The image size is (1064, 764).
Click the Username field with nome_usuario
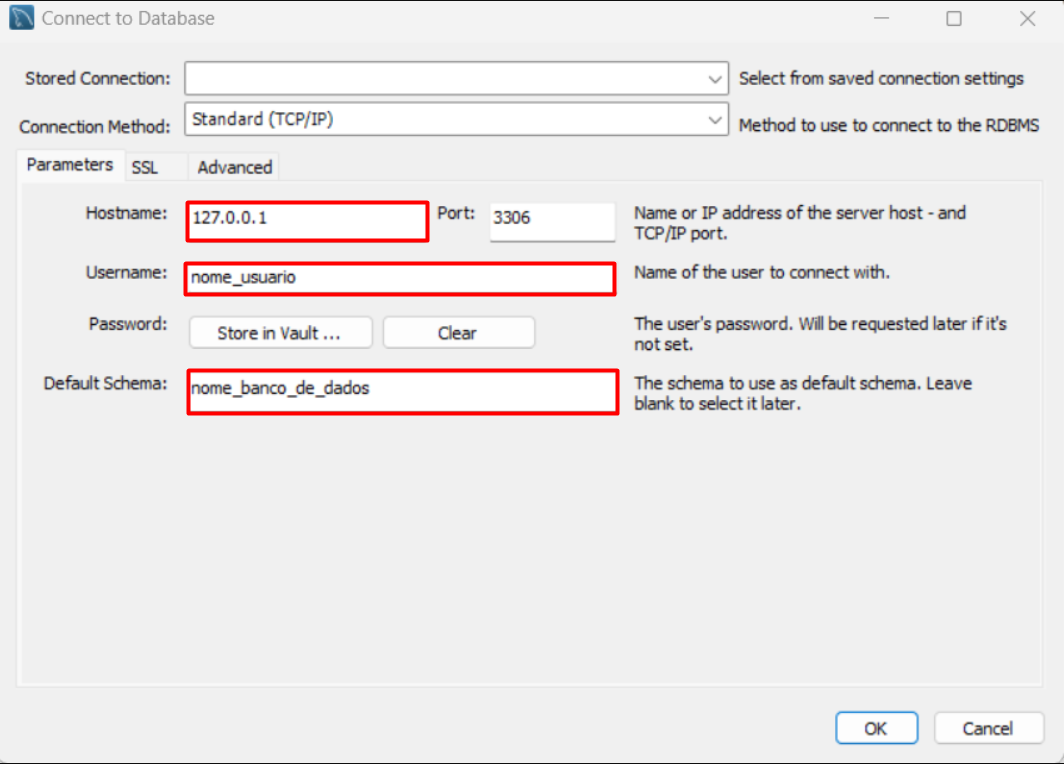pos(400,278)
